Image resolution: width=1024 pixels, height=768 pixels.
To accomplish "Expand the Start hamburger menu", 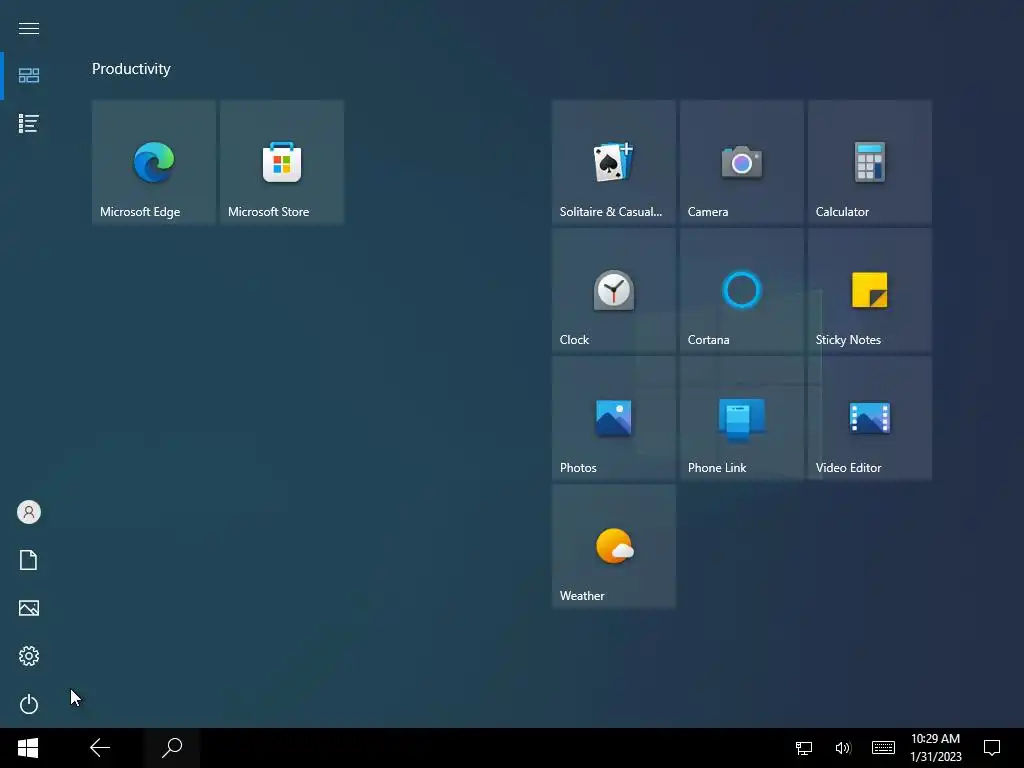I will tap(29, 28).
